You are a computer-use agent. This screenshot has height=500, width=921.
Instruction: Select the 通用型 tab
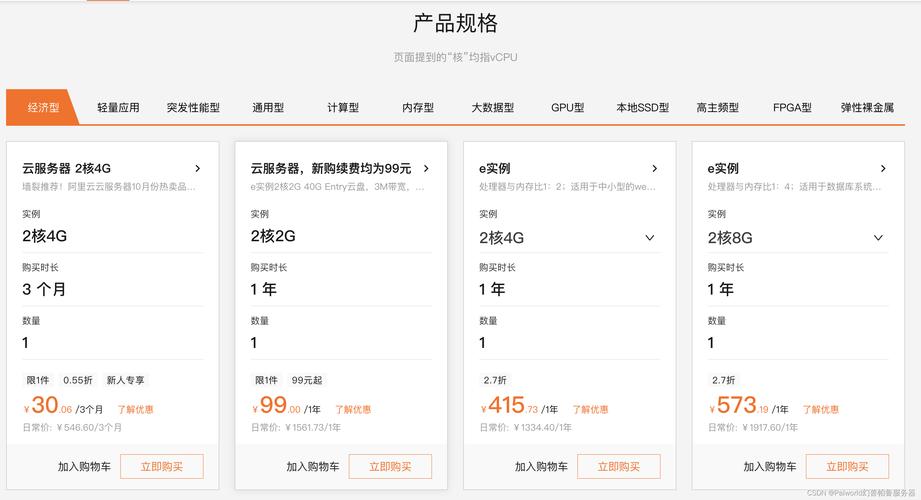tap(268, 108)
